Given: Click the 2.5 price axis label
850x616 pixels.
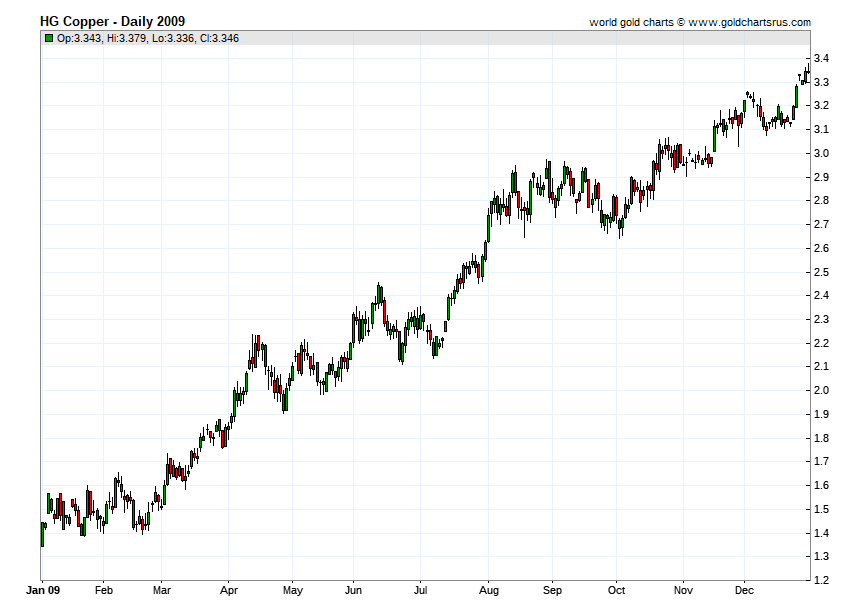Looking at the screenshot, I should (x=821, y=272).
